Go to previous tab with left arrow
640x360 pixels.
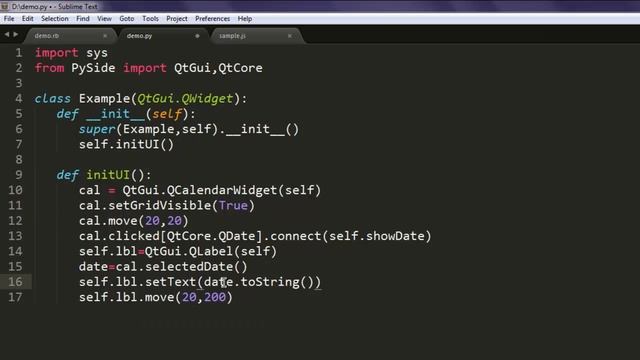7,35
